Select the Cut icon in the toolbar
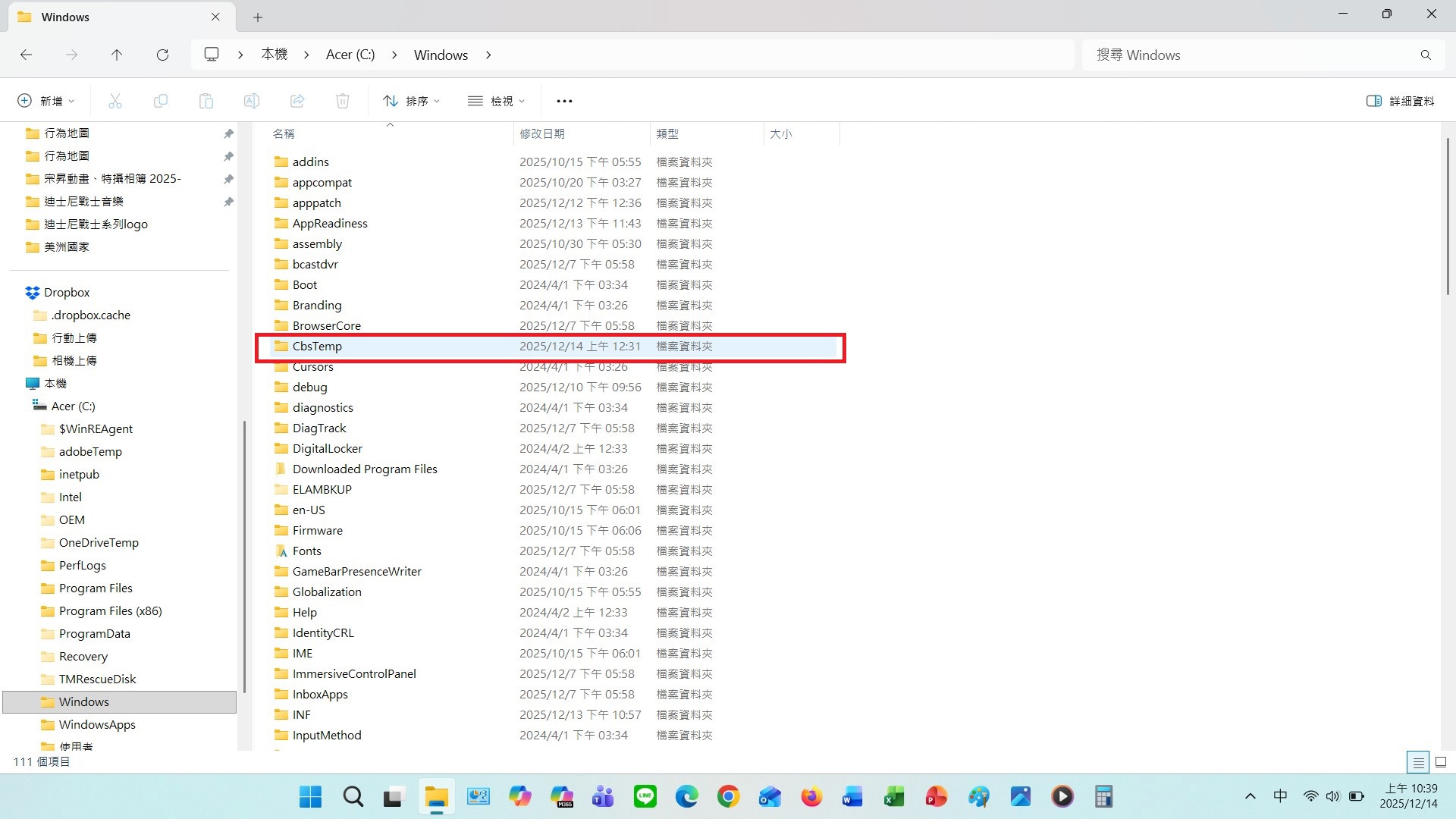Screen dimensions: 1456x819 tap(115, 100)
